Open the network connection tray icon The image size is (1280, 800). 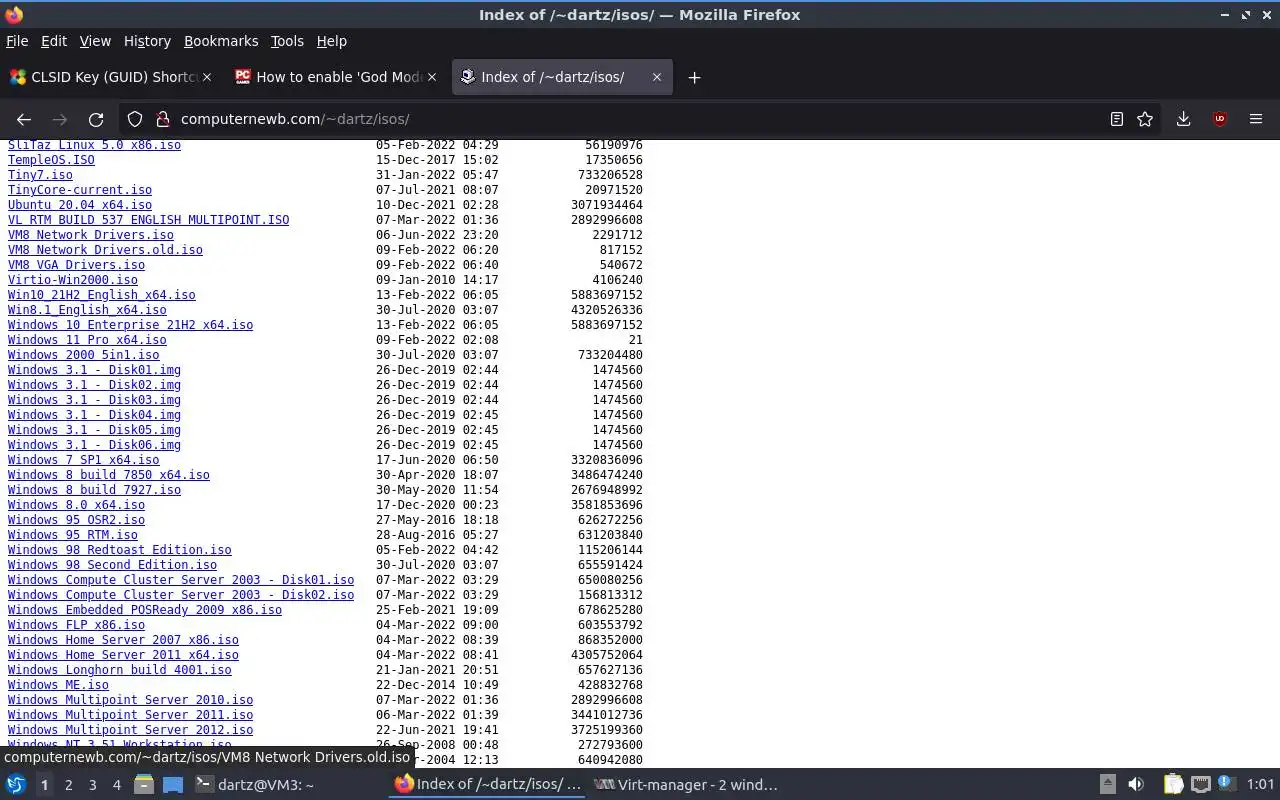(x=1200, y=784)
